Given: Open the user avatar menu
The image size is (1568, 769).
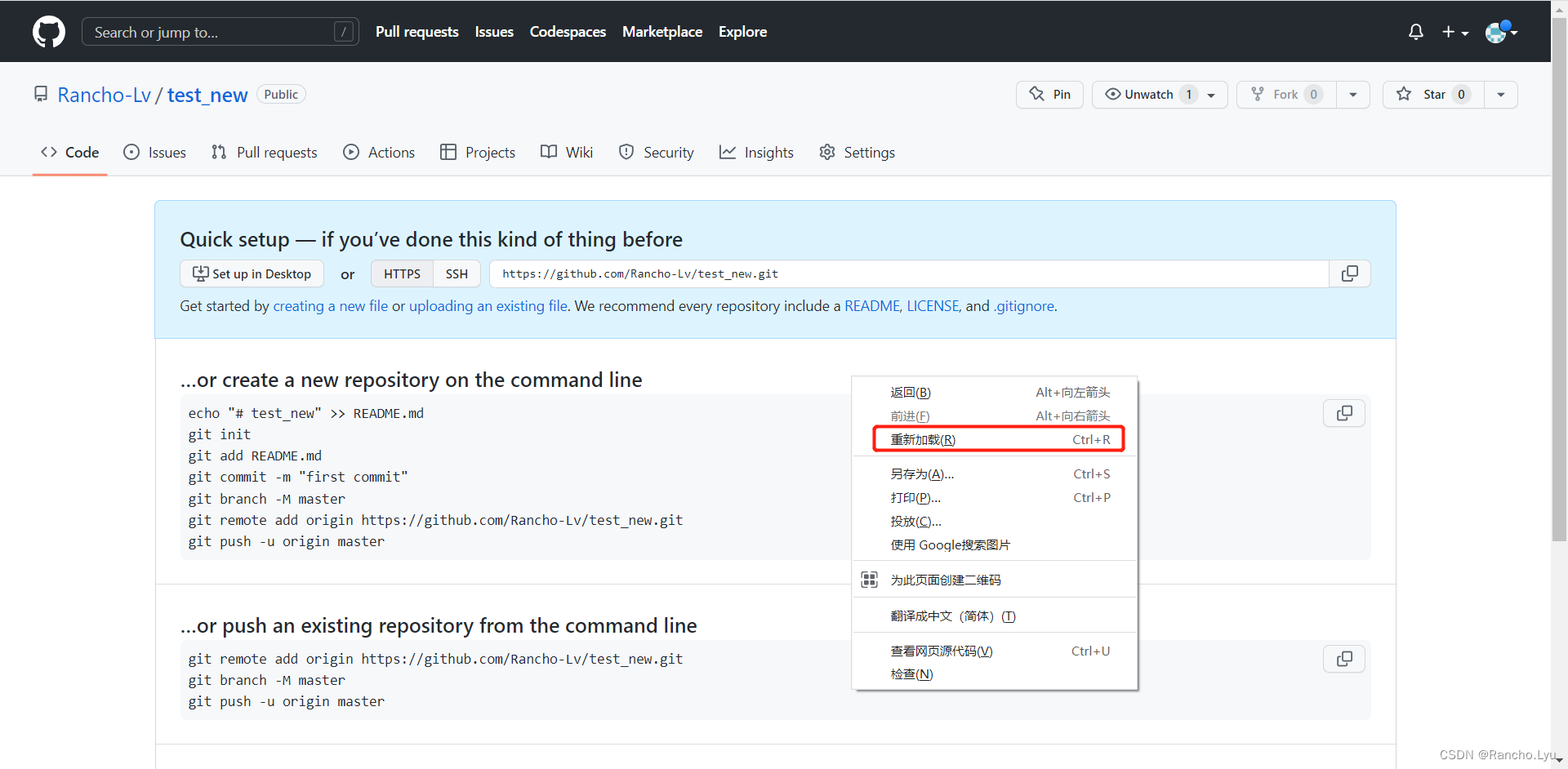Looking at the screenshot, I should click(x=1500, y=32).
